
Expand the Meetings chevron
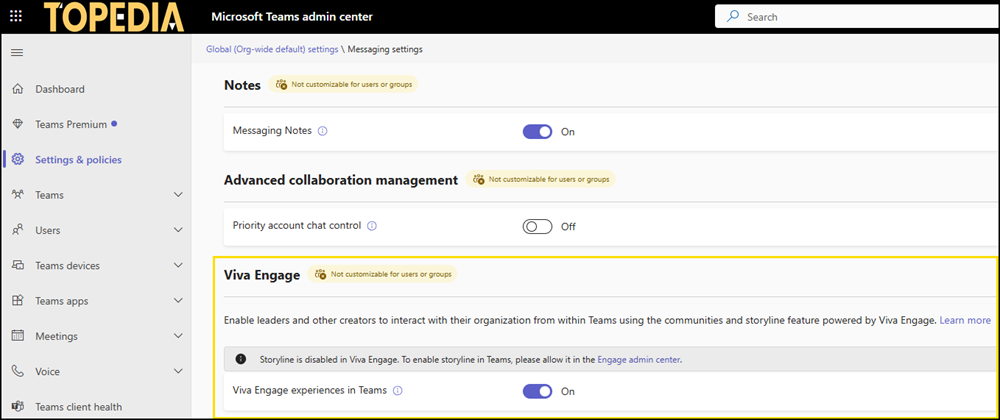click(x=179, y=336)
